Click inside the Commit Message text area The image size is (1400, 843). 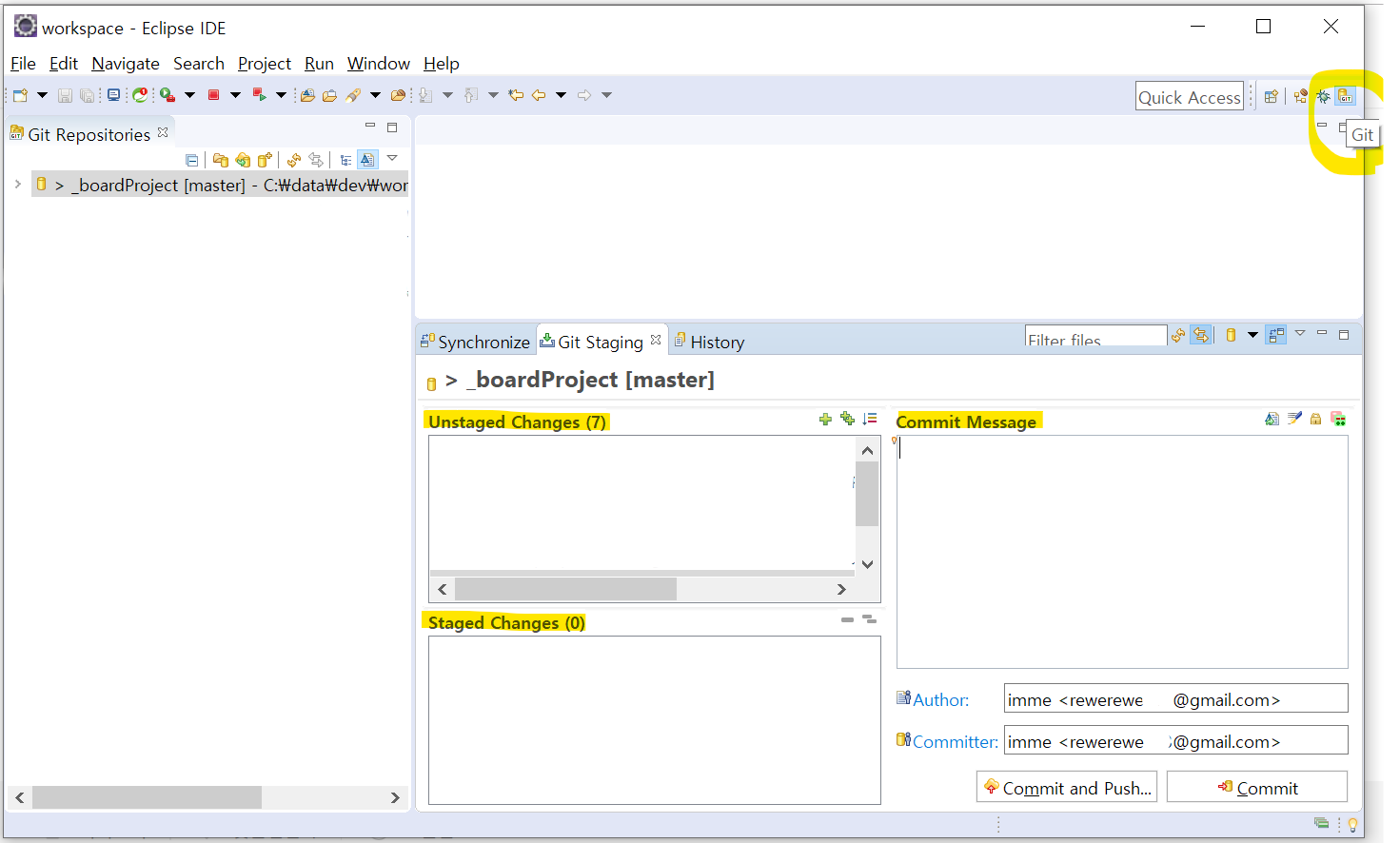[x=1122, y=552]
